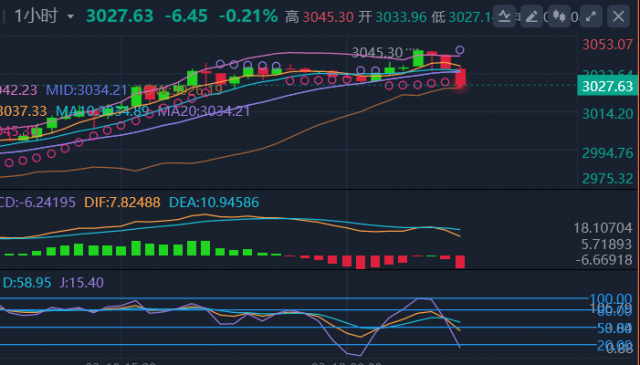Click the 100.00 KDJ level label
The height and width of the screenshot is (365, 640).
coord(611,298)
